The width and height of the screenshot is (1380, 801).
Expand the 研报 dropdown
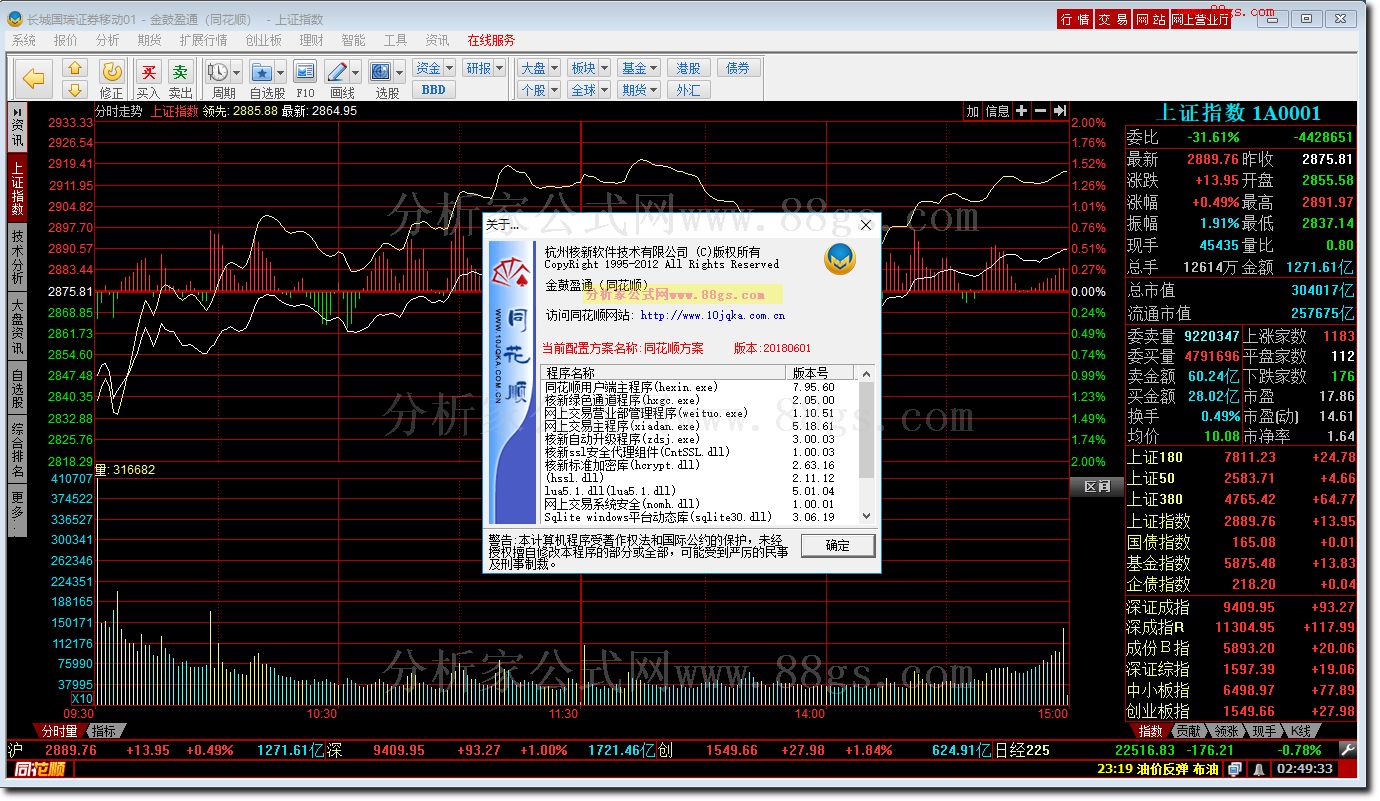pyautogui.click(x=499, y=68)
